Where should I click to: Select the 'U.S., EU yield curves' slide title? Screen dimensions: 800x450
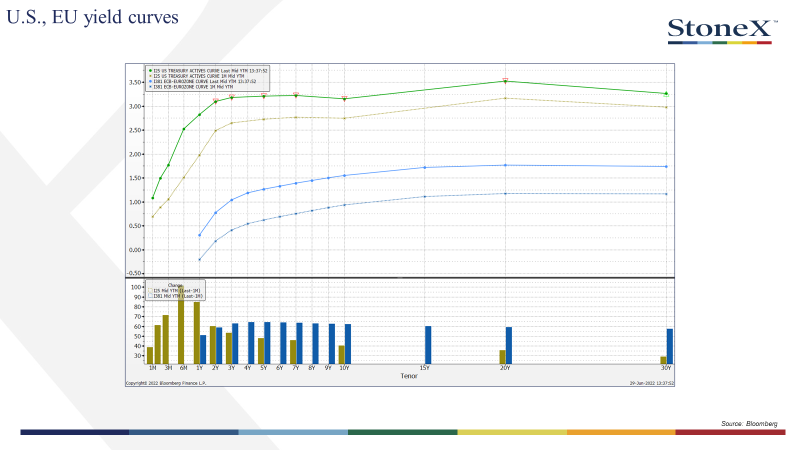(x=92, y=17)
